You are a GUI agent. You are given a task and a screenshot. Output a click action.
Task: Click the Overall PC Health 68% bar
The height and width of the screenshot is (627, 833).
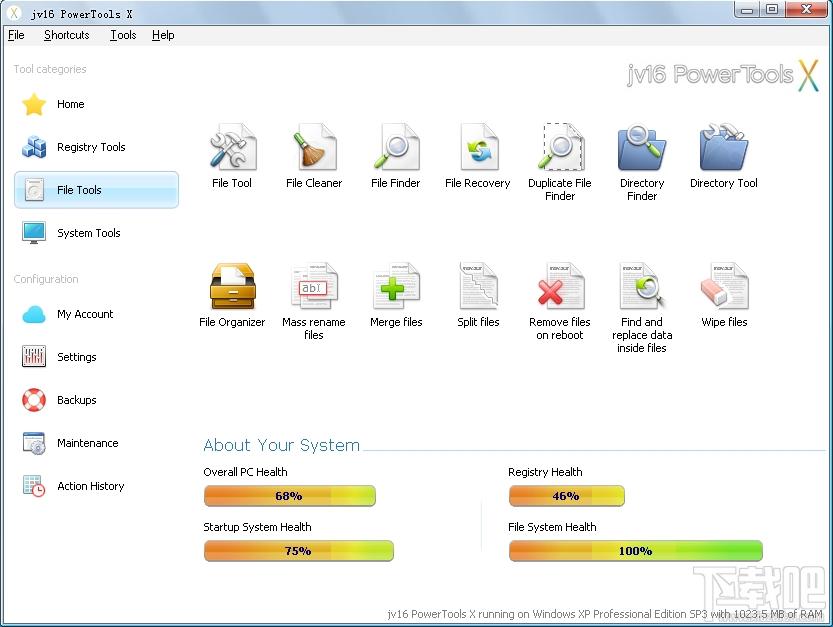[x=290, y=496]
